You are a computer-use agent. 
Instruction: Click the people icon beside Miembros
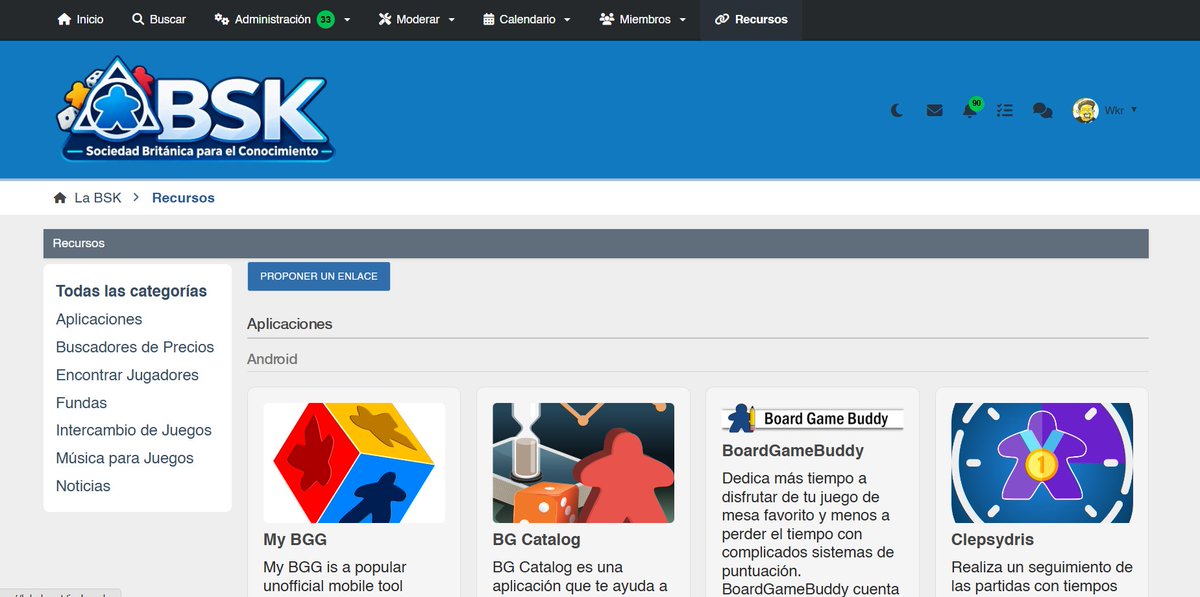pyautogui.click(x=606, y=19)
